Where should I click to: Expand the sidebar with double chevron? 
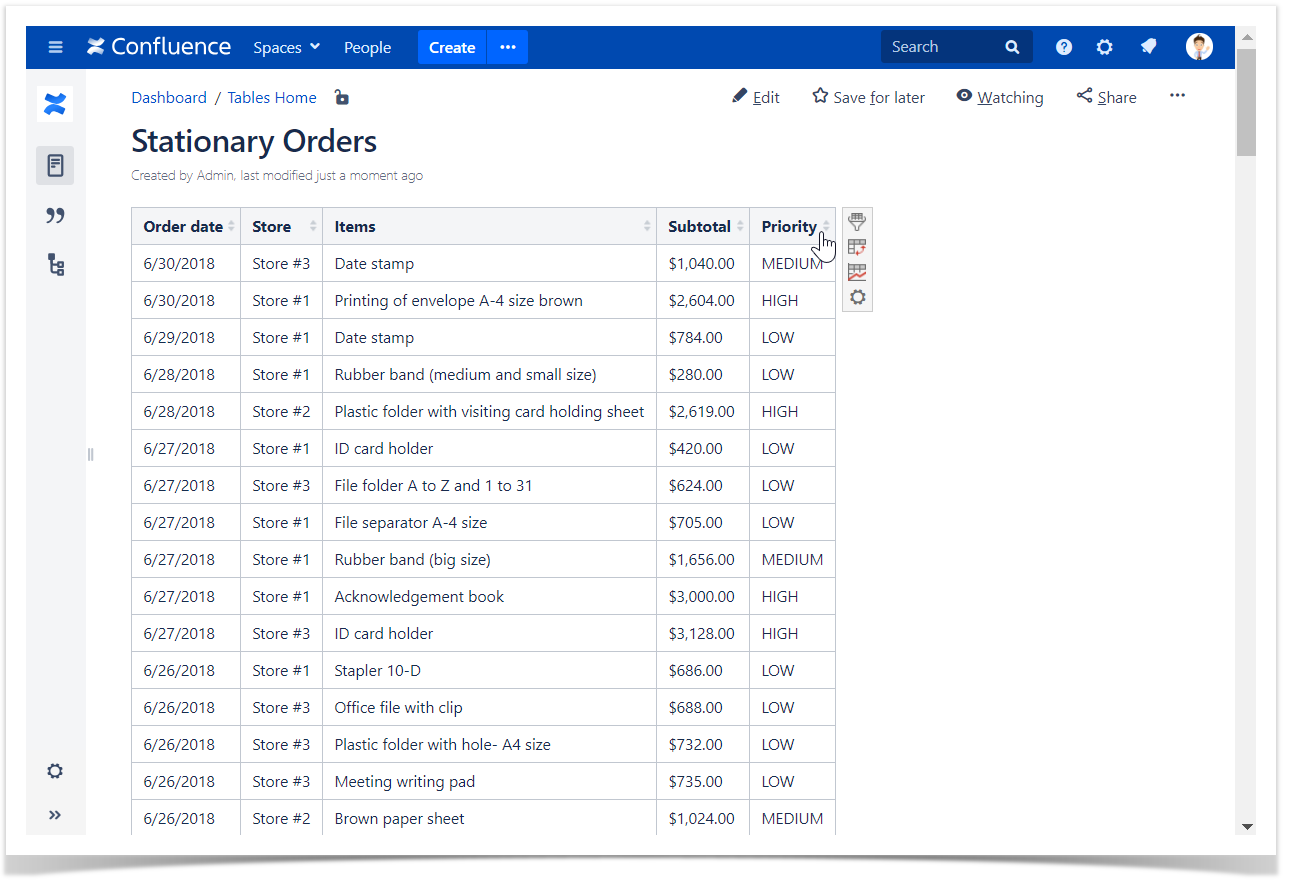(55, 815)
